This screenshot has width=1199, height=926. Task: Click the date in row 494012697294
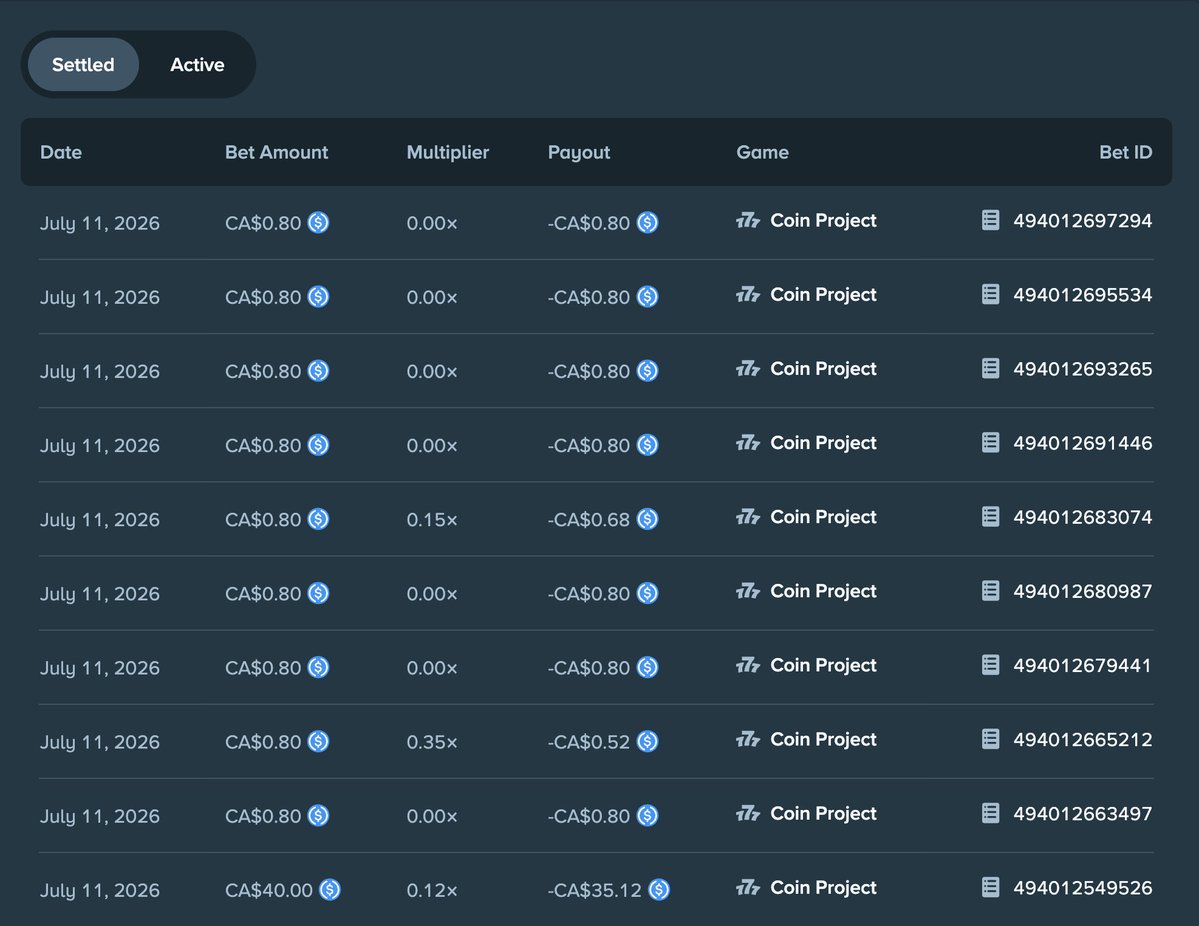[x=99, y=223]
